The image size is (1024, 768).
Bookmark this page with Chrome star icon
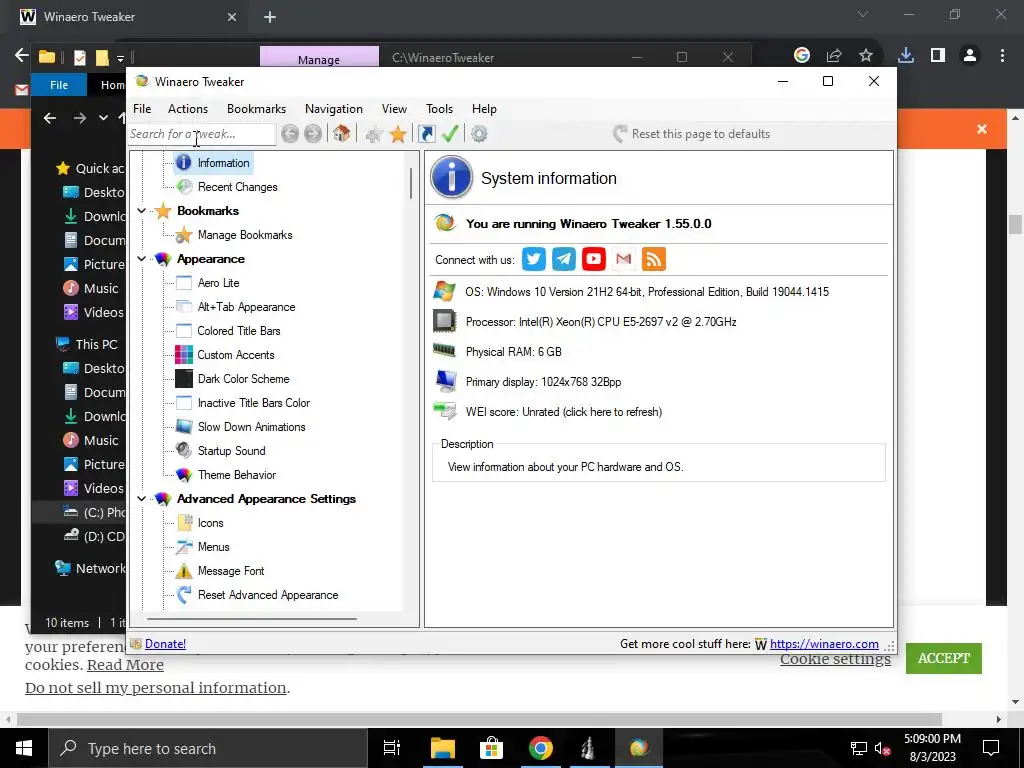[x=866, y=56]
